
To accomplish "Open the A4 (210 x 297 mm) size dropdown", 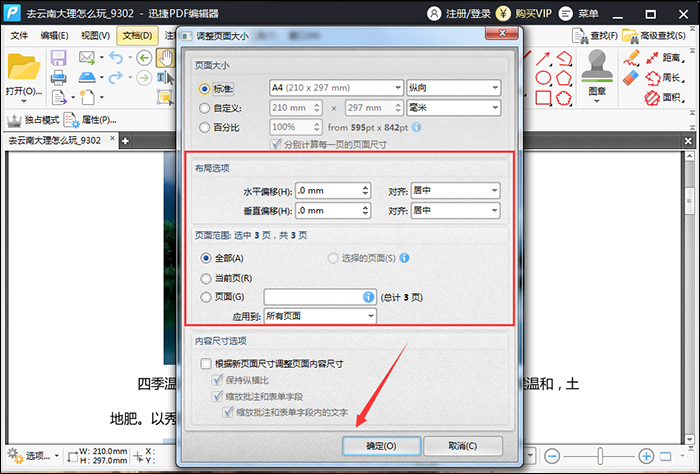I will (337, 88).
